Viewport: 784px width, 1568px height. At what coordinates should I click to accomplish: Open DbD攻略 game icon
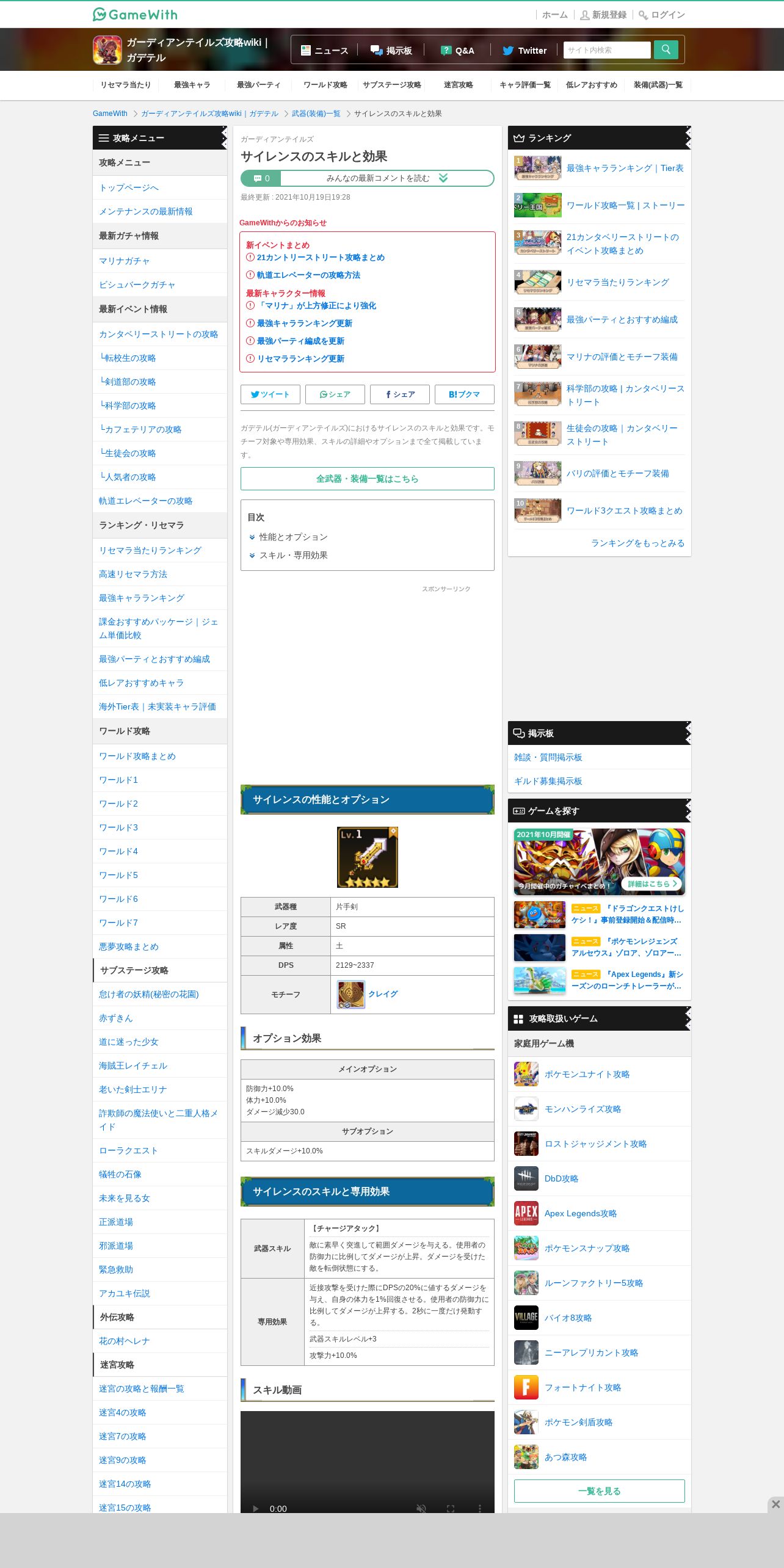526,1178
